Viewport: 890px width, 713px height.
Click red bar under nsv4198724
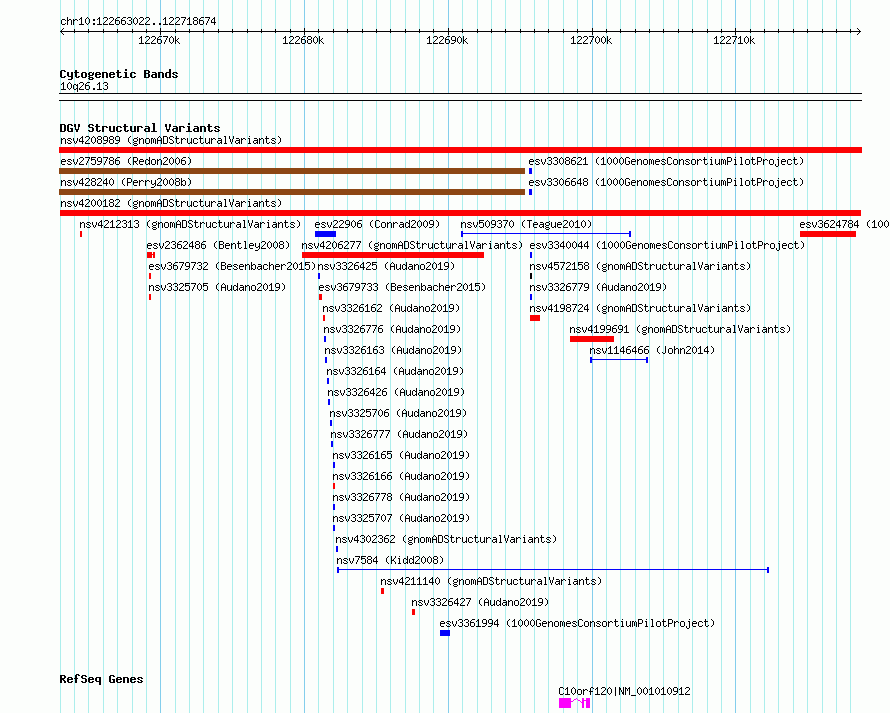coord(535,318)
